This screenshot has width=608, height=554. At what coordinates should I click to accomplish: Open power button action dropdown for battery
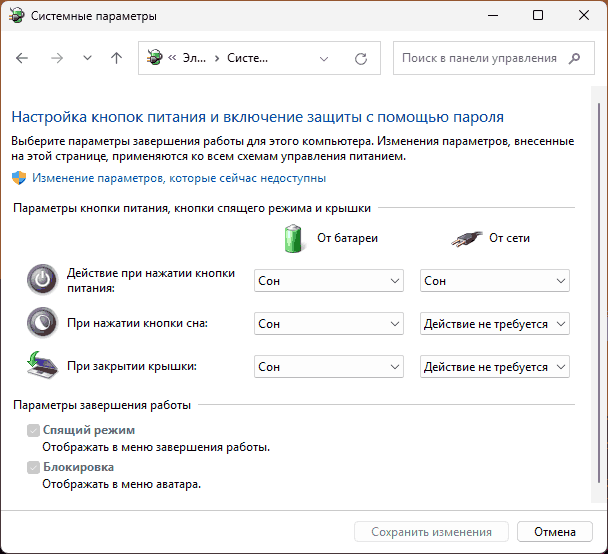[x=329, y=281]
